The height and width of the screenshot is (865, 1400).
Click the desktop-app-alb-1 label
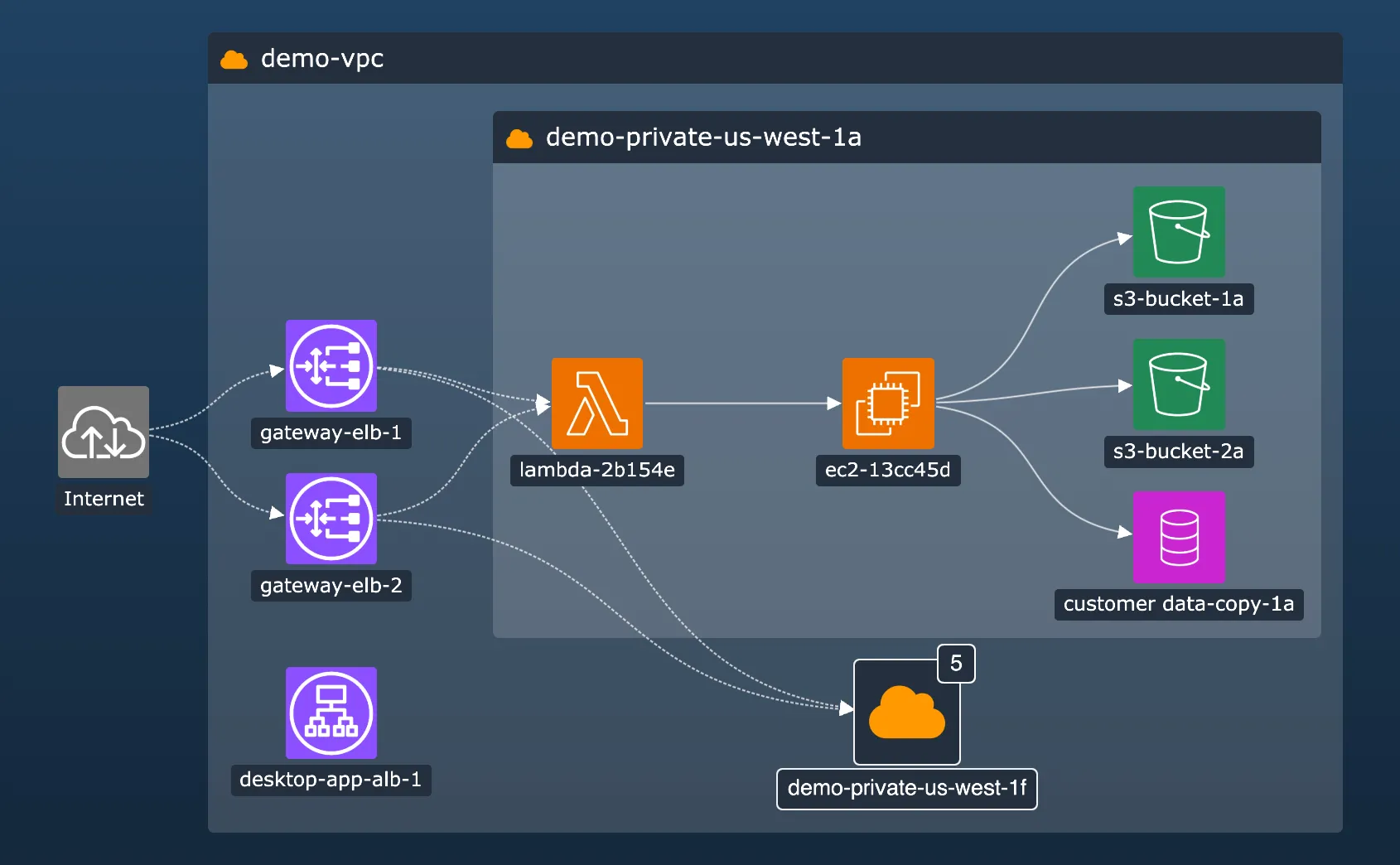tap(331, 780)
